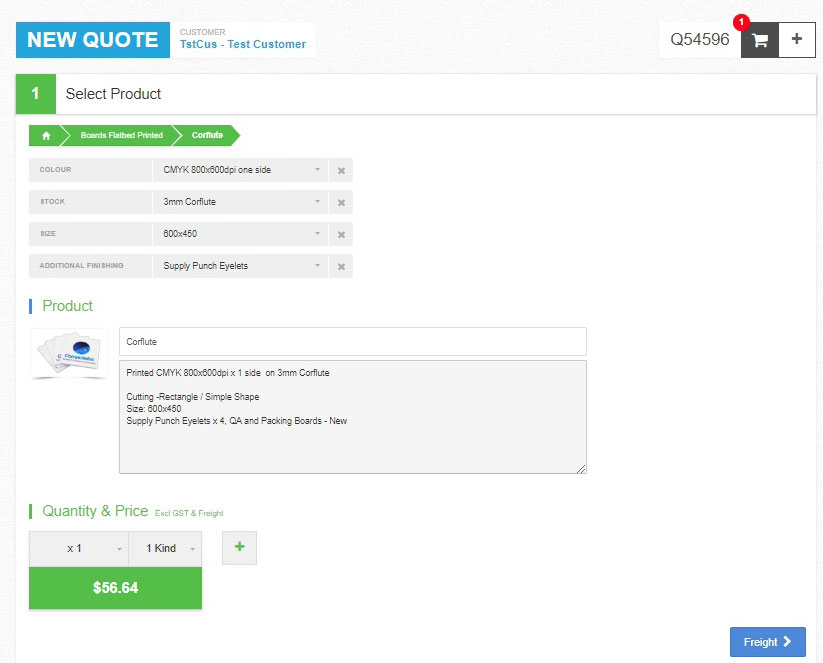
Task: Clear the Size selection with its X
Action: pyautogui.click(x=341, y=235)
